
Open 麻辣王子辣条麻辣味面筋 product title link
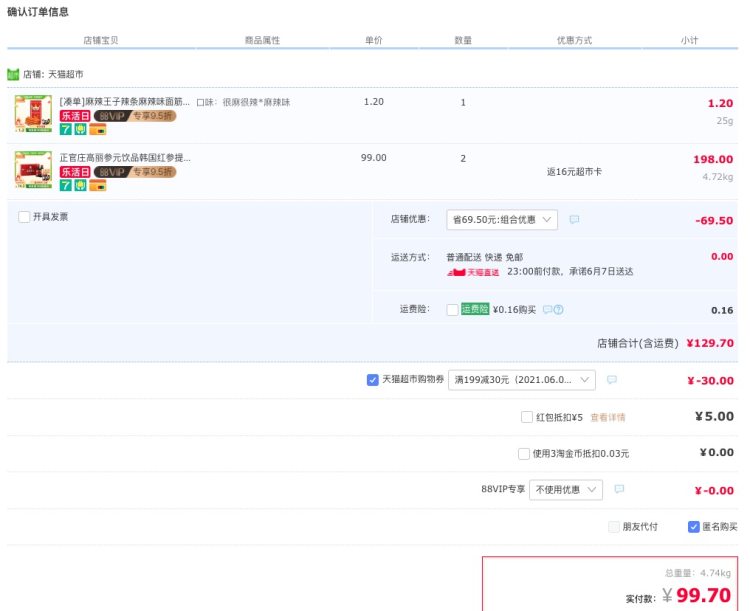point(124,102)
